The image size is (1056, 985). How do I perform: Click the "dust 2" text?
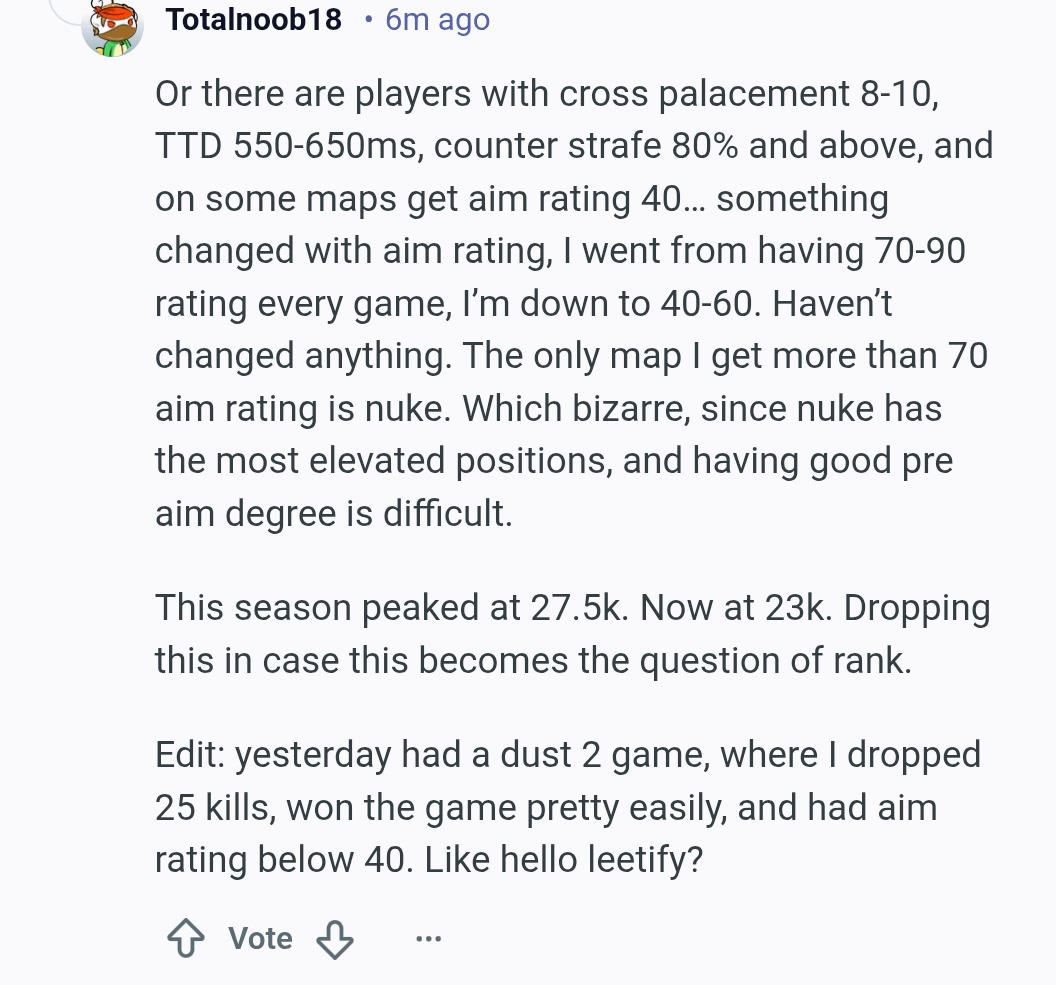click(x=550, y=754)
